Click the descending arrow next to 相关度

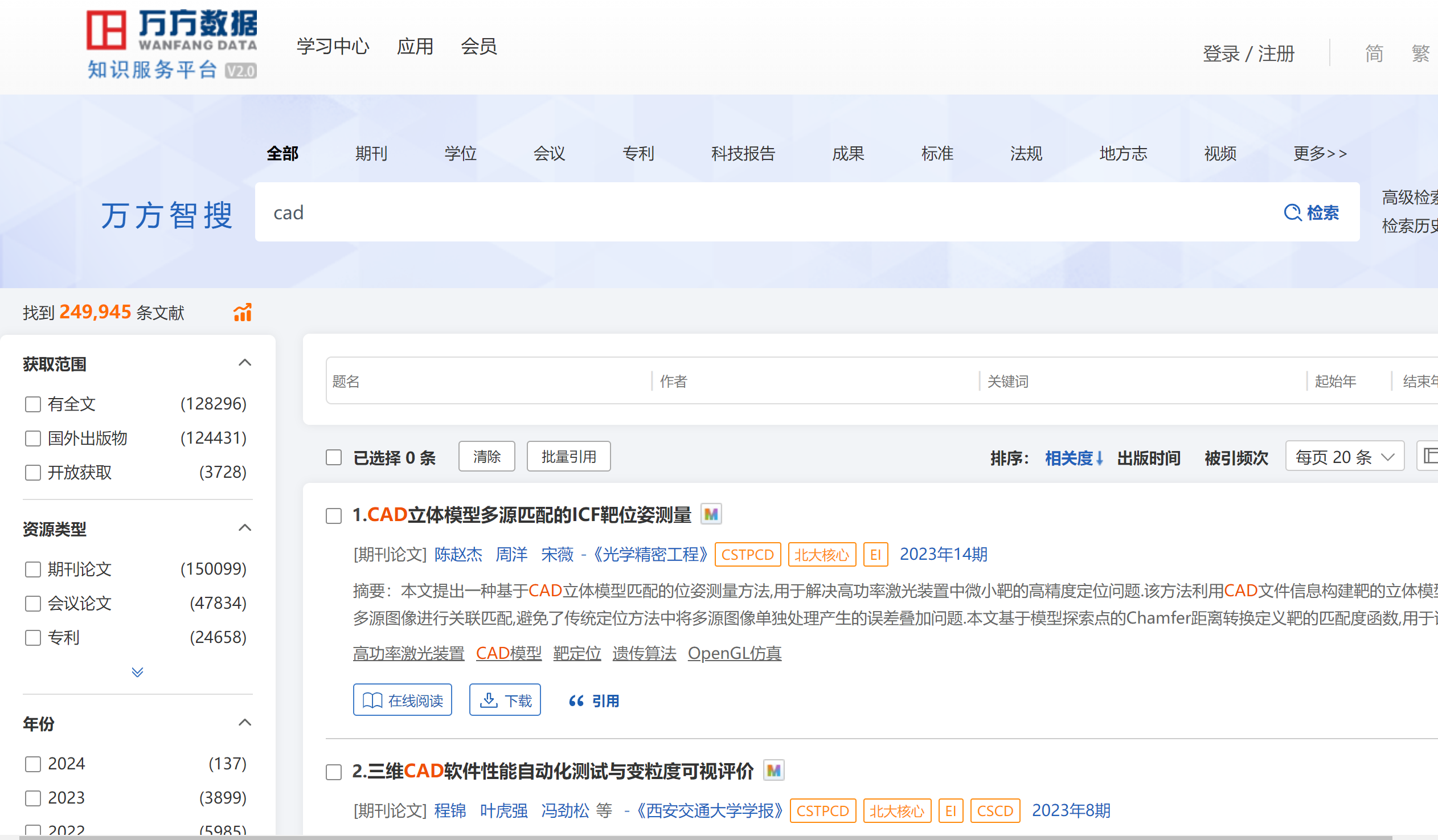pyautogui.click(x=1100, y=458)
